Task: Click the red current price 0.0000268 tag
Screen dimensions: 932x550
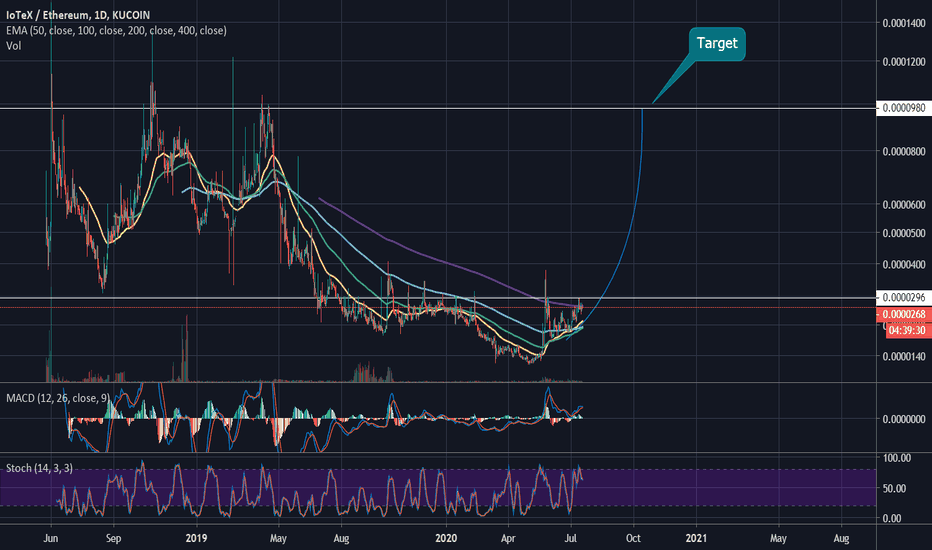Action: (904, 315)
